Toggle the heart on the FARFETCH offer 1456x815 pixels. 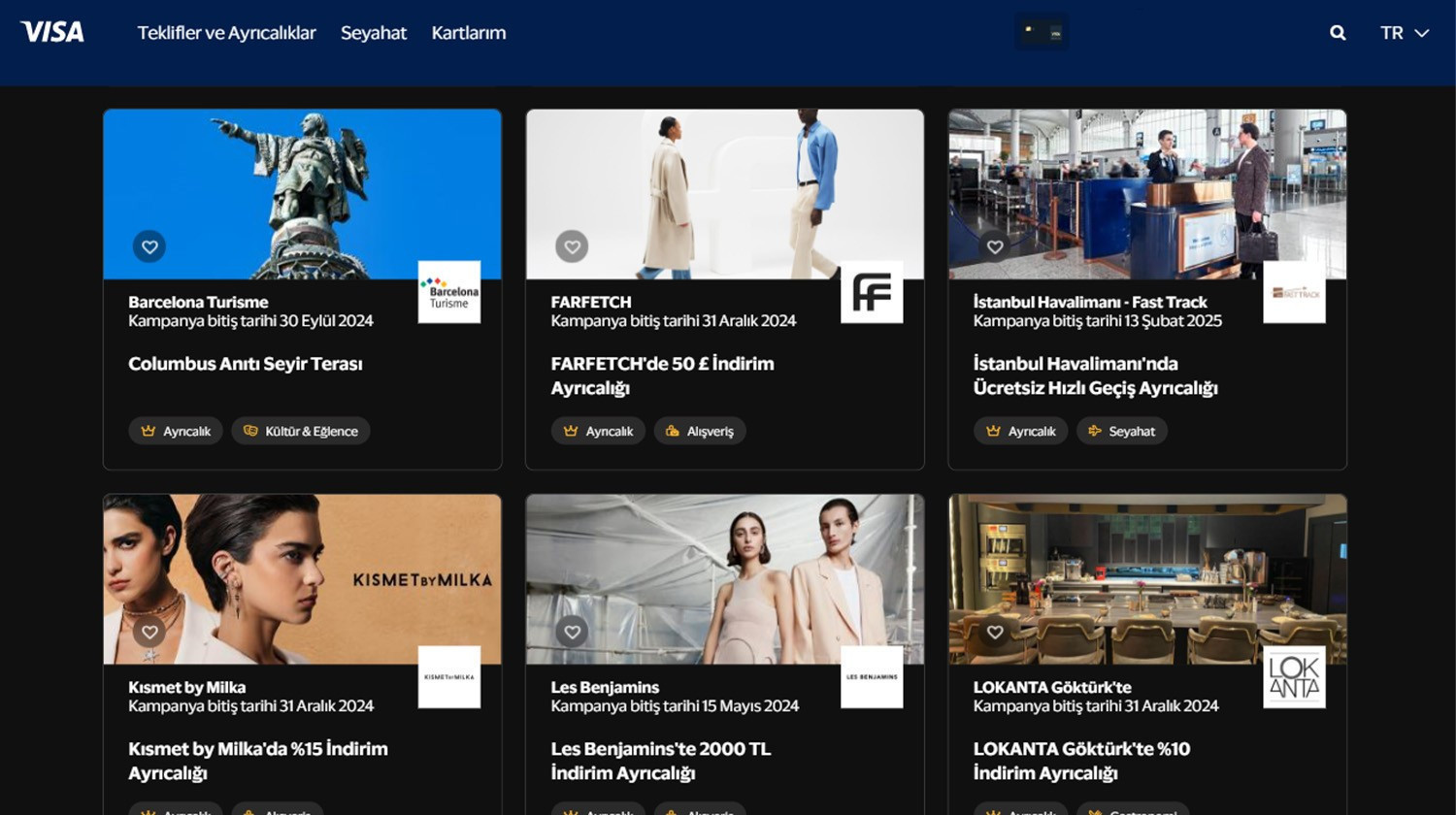click(x=572, y=246)
